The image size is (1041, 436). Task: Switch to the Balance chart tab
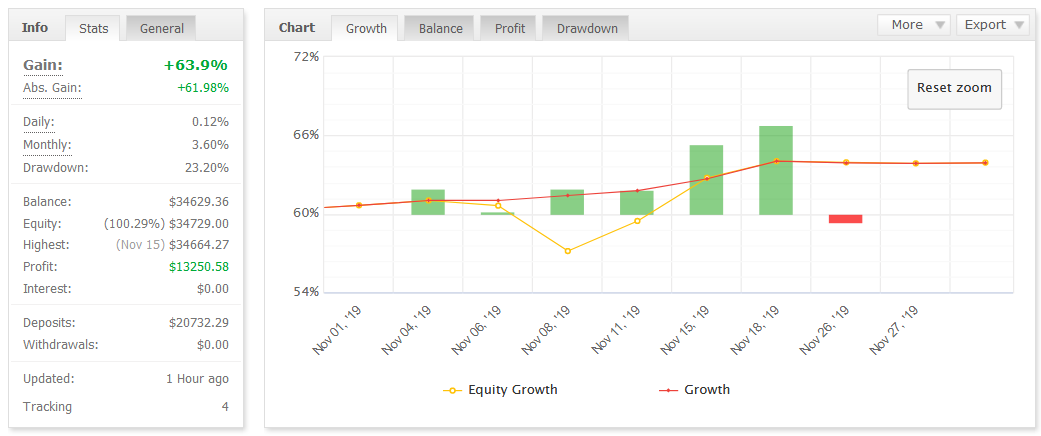click(441, 29)
